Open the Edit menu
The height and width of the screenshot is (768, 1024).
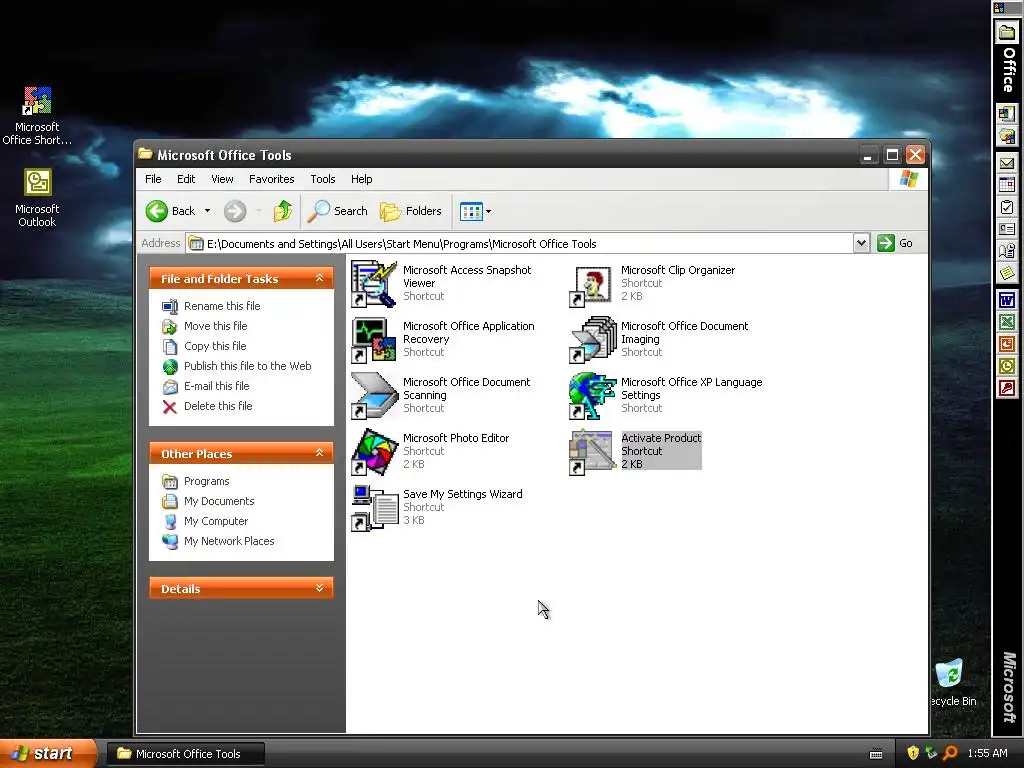186,179
